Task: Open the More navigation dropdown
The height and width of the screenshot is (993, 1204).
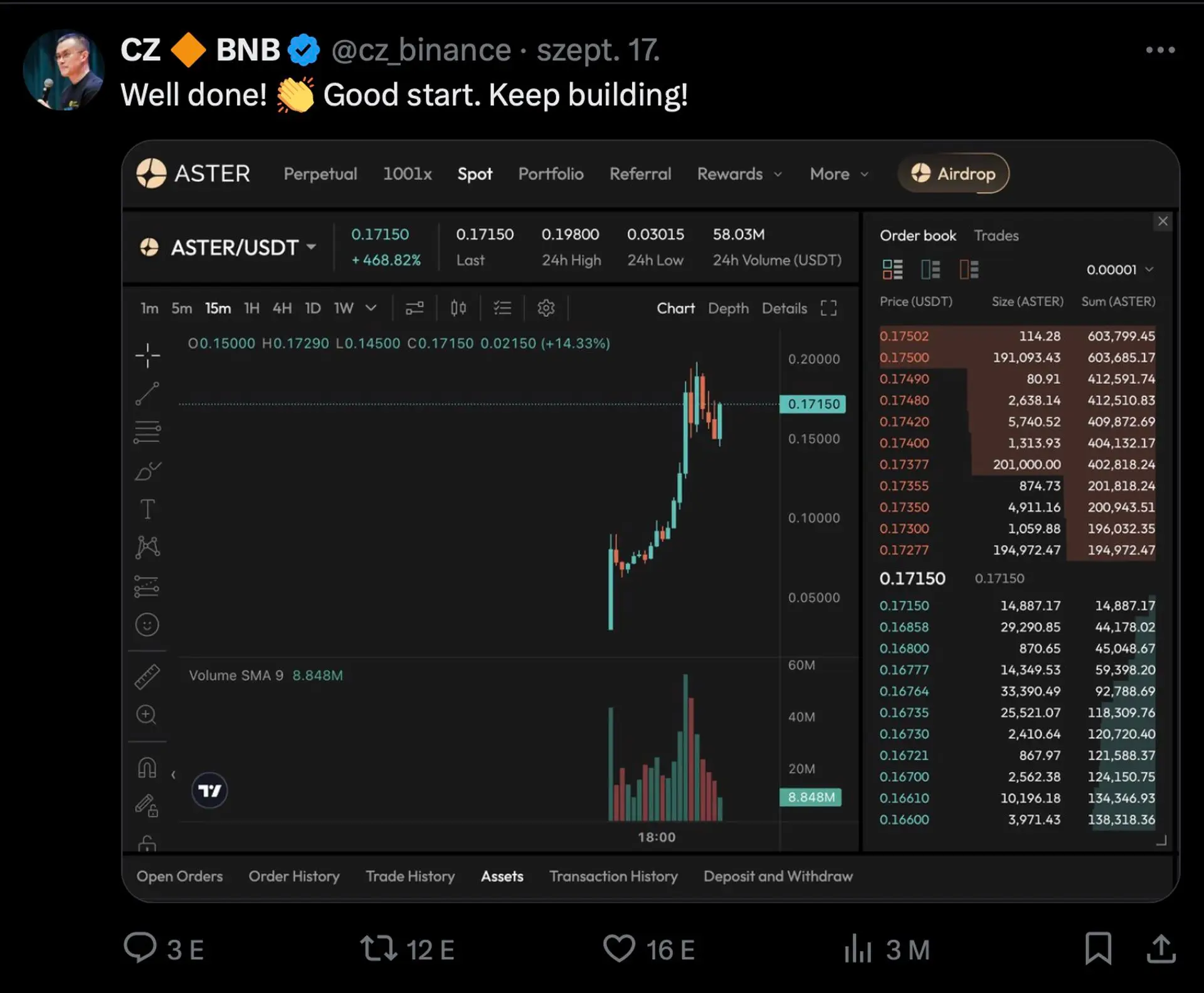Action: (x=838, y=174)
